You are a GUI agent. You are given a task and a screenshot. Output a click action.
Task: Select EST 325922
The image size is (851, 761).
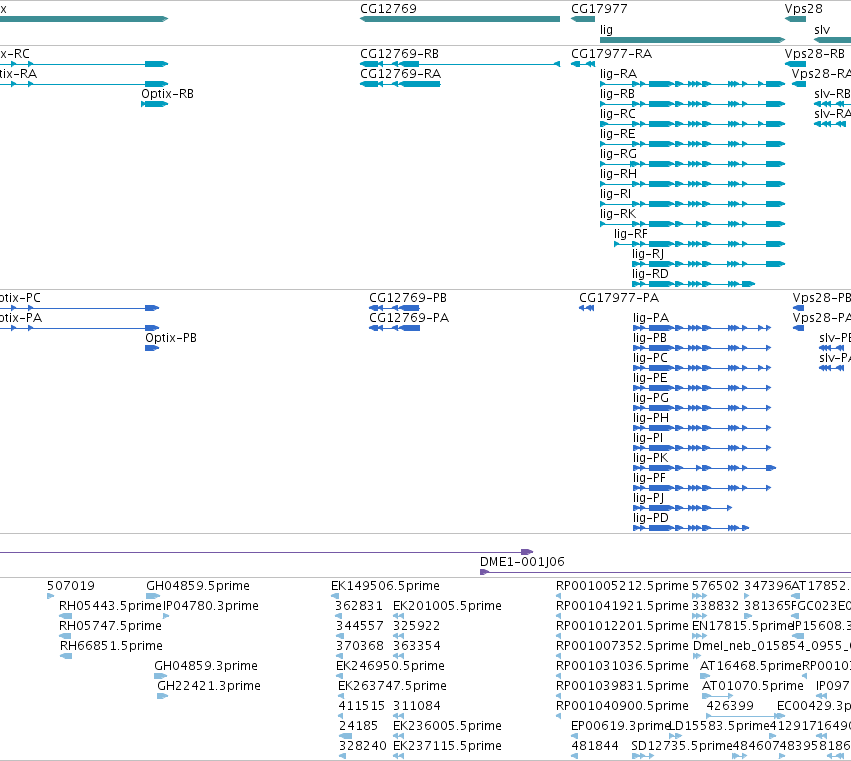[416, 626]
